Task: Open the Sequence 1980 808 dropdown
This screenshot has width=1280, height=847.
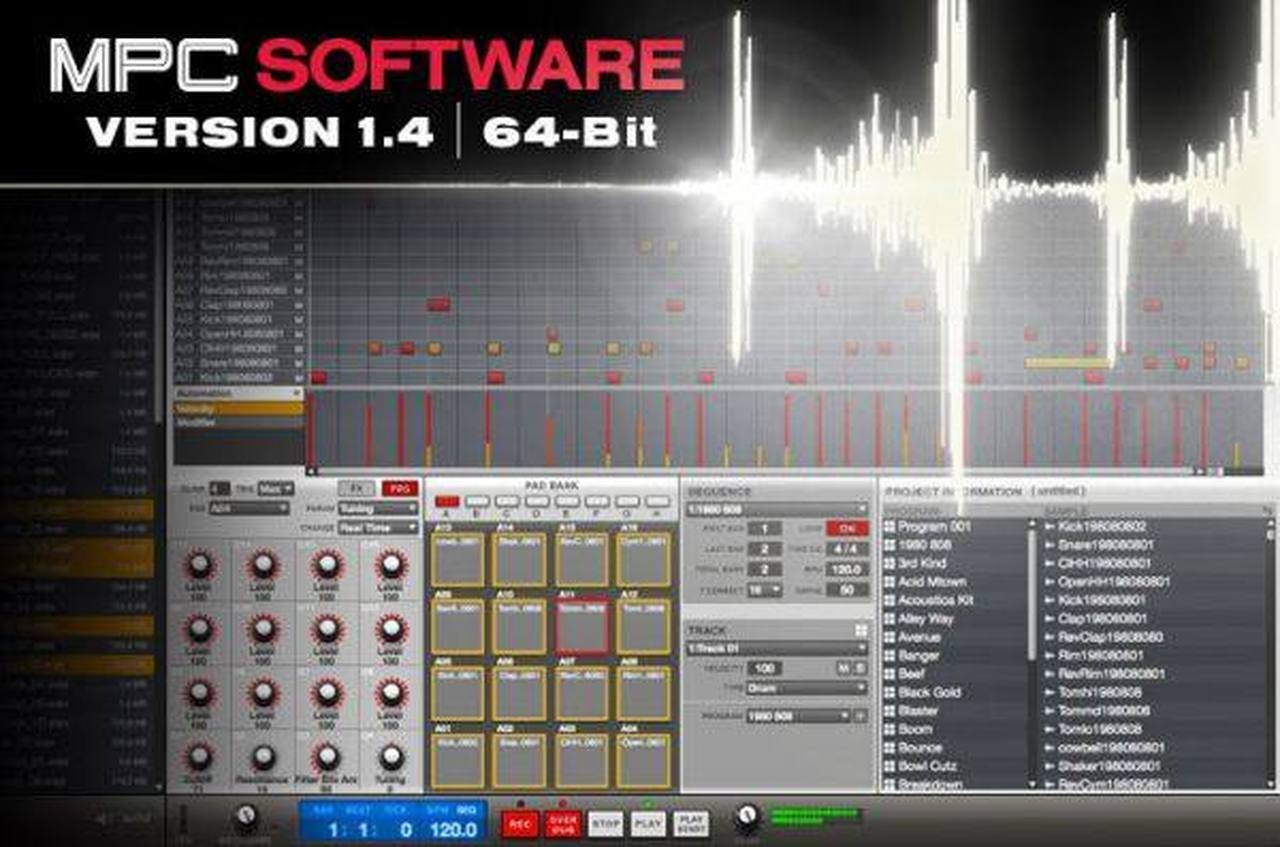Action: tap(776, 509)
